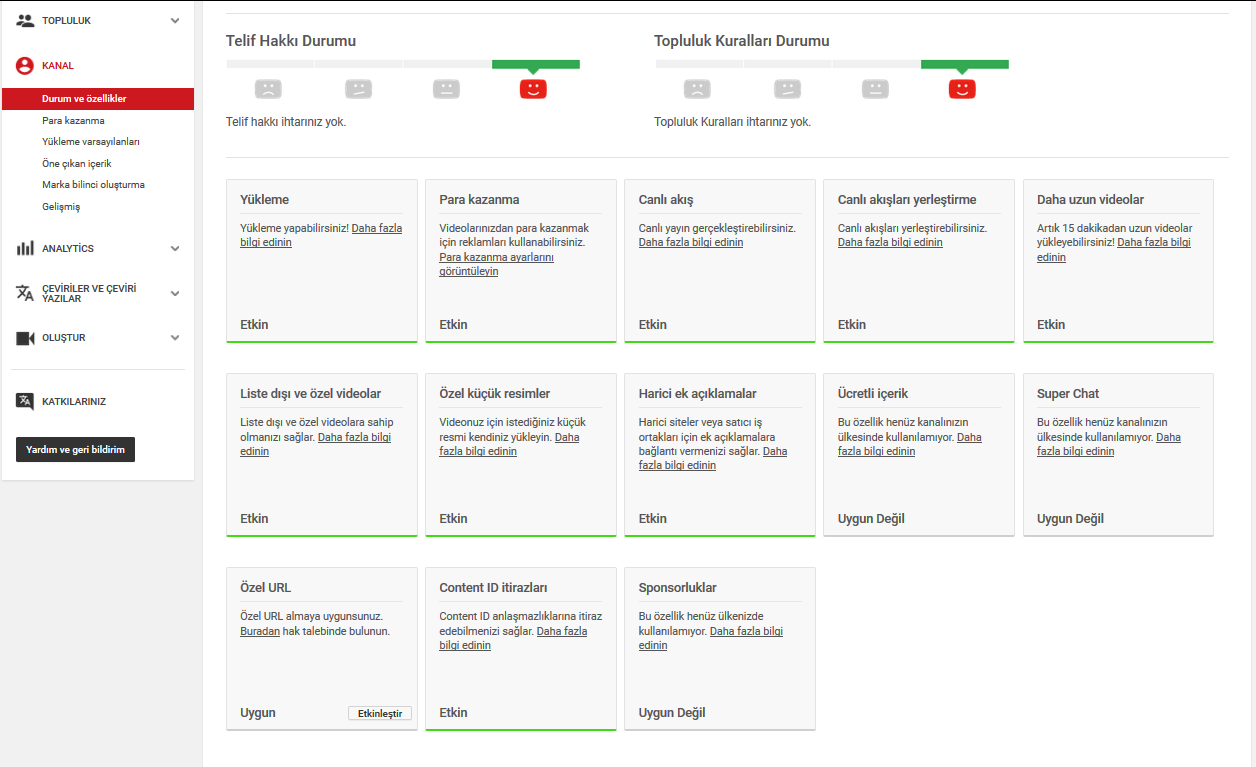Click the Yardım ve geri bildirim button

[75, 450]
